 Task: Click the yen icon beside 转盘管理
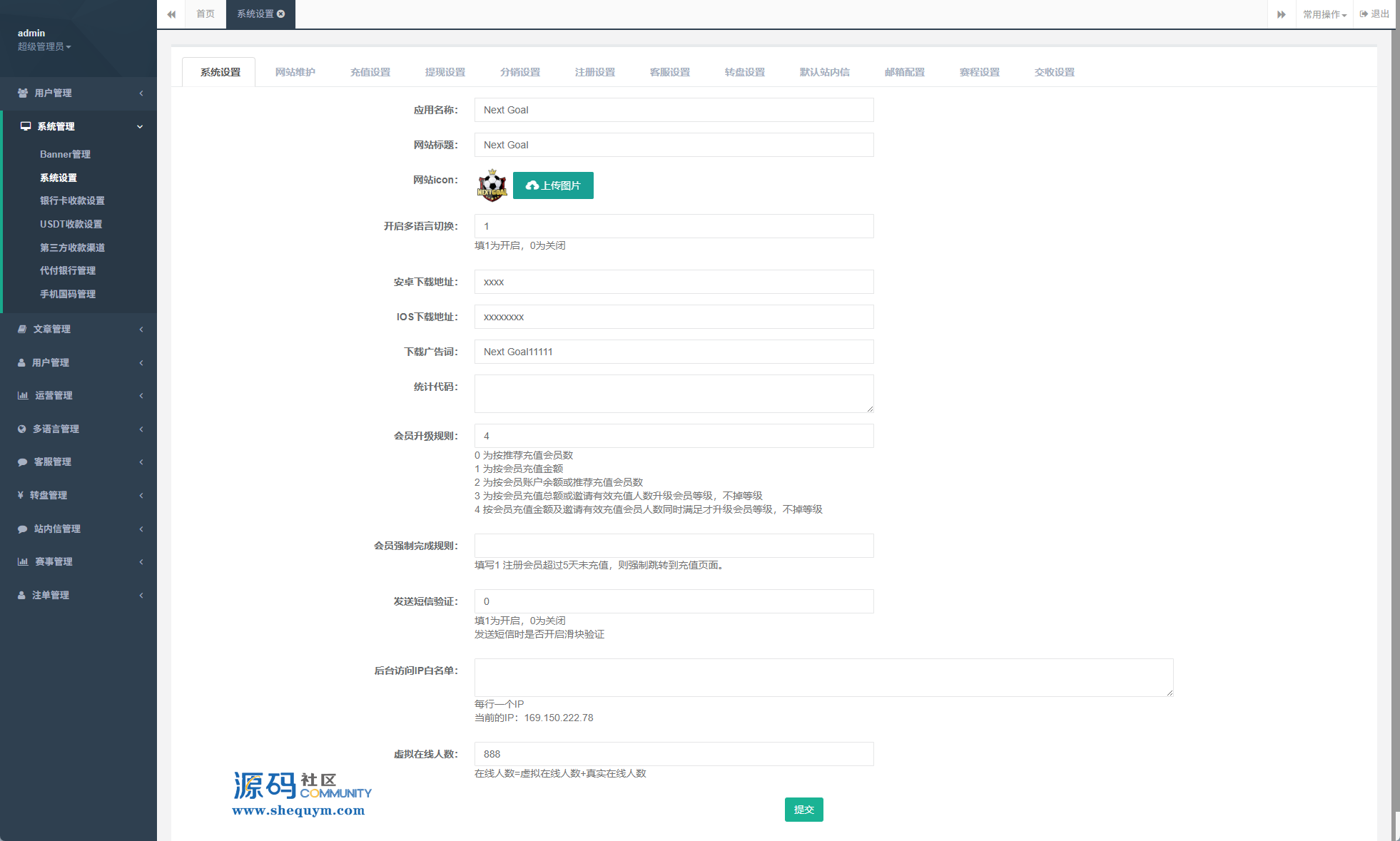click(21, 495)
